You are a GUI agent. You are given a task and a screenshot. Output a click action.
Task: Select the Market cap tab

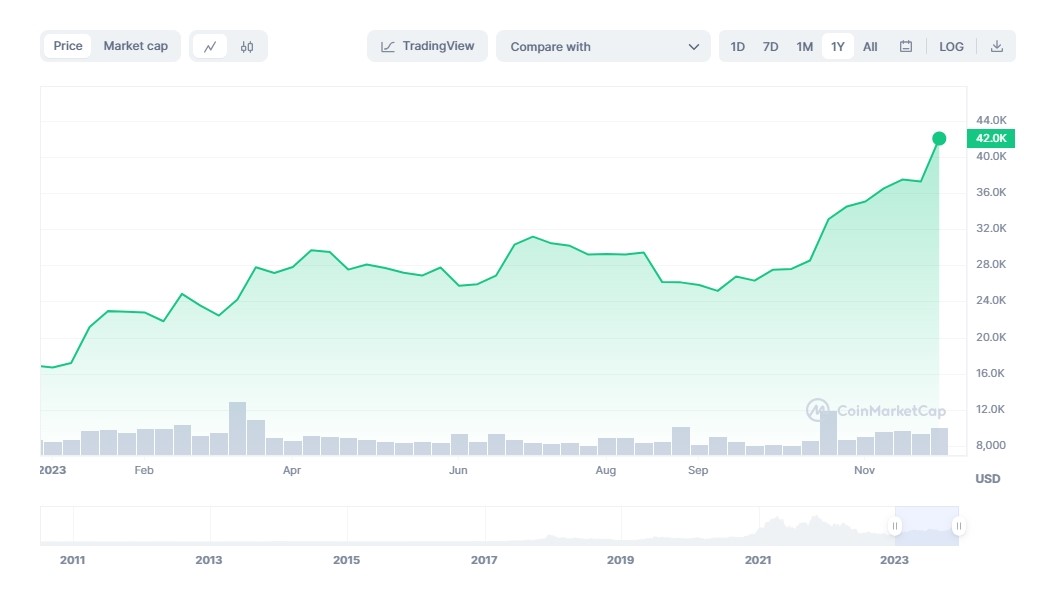[136, 46]
